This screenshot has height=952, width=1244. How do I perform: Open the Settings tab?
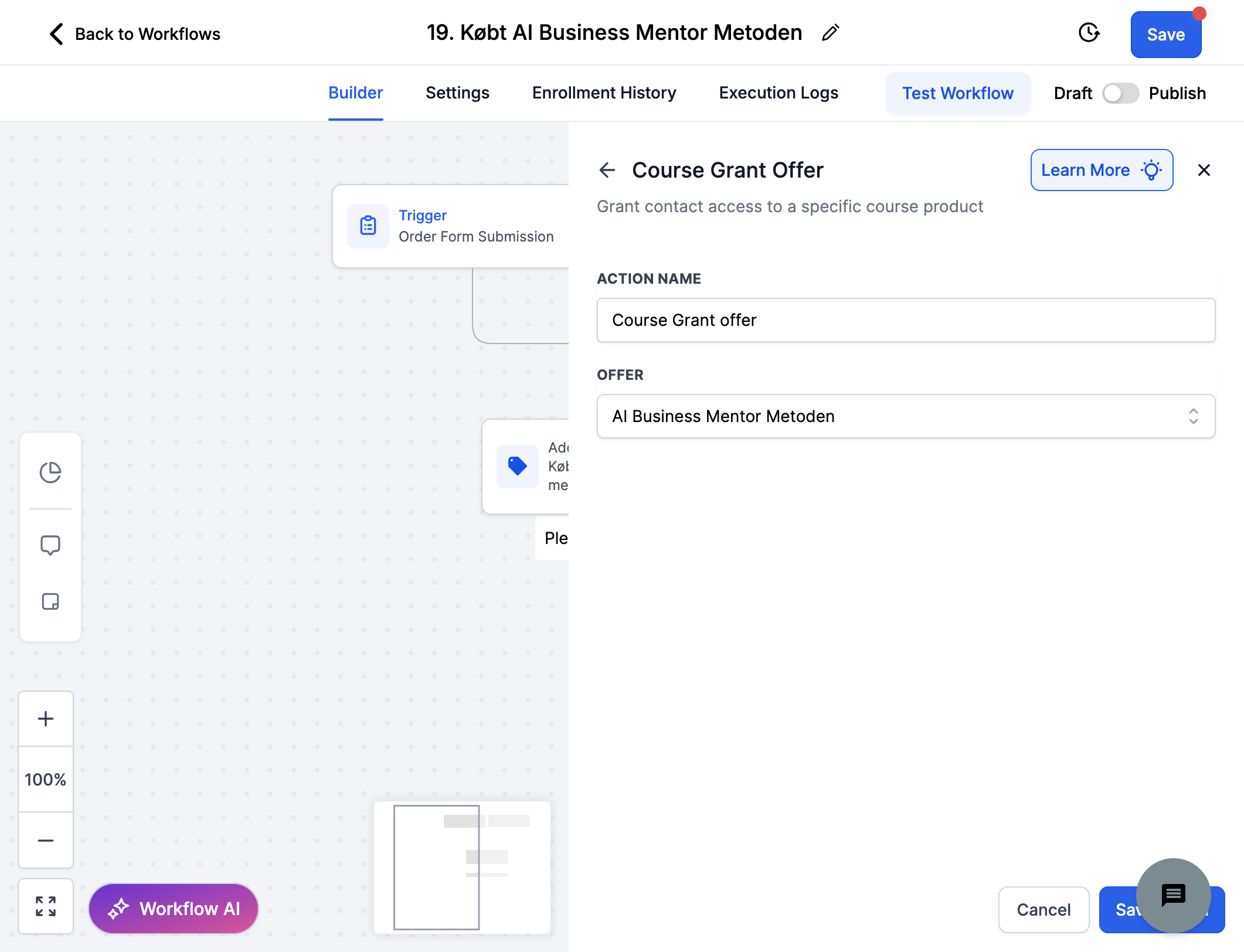457,93
